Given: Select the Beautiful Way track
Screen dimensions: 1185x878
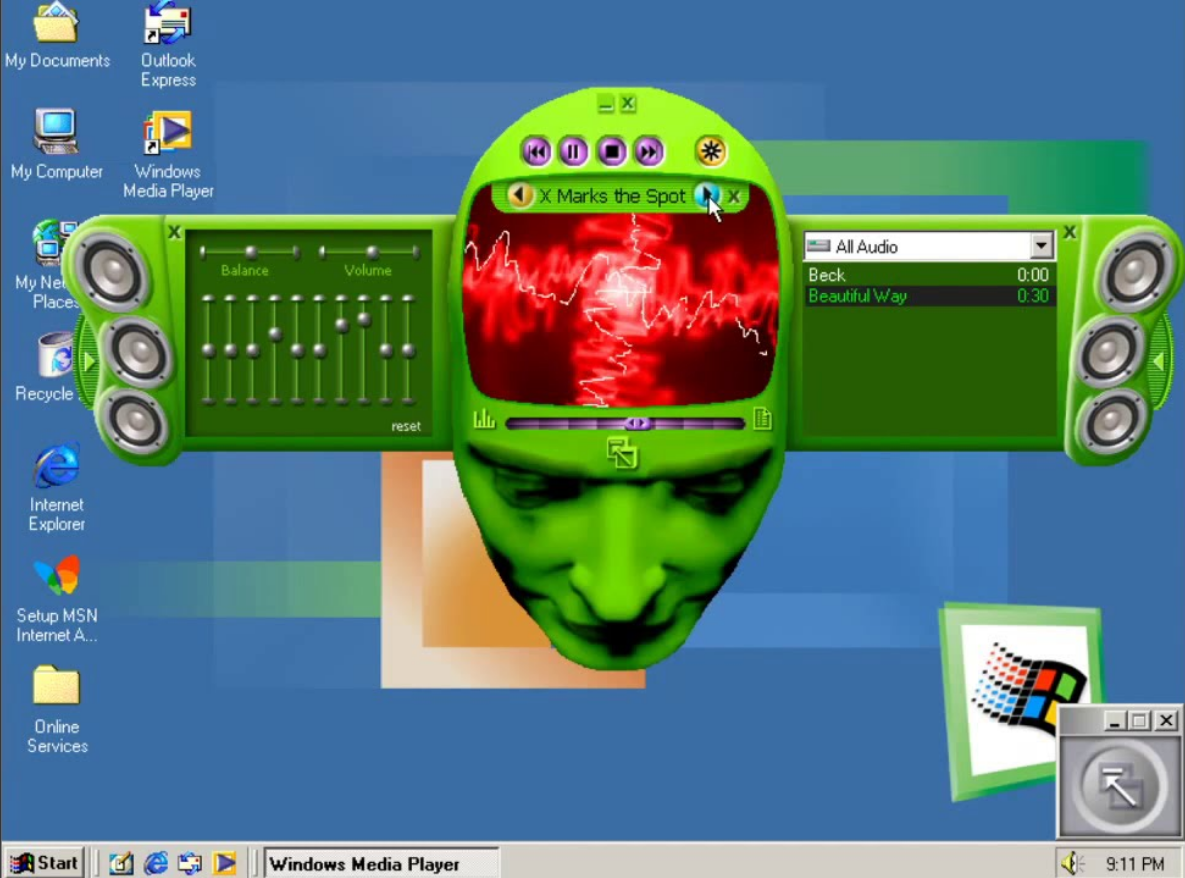Looking at the screenshot, I should [x=929, y=296].
